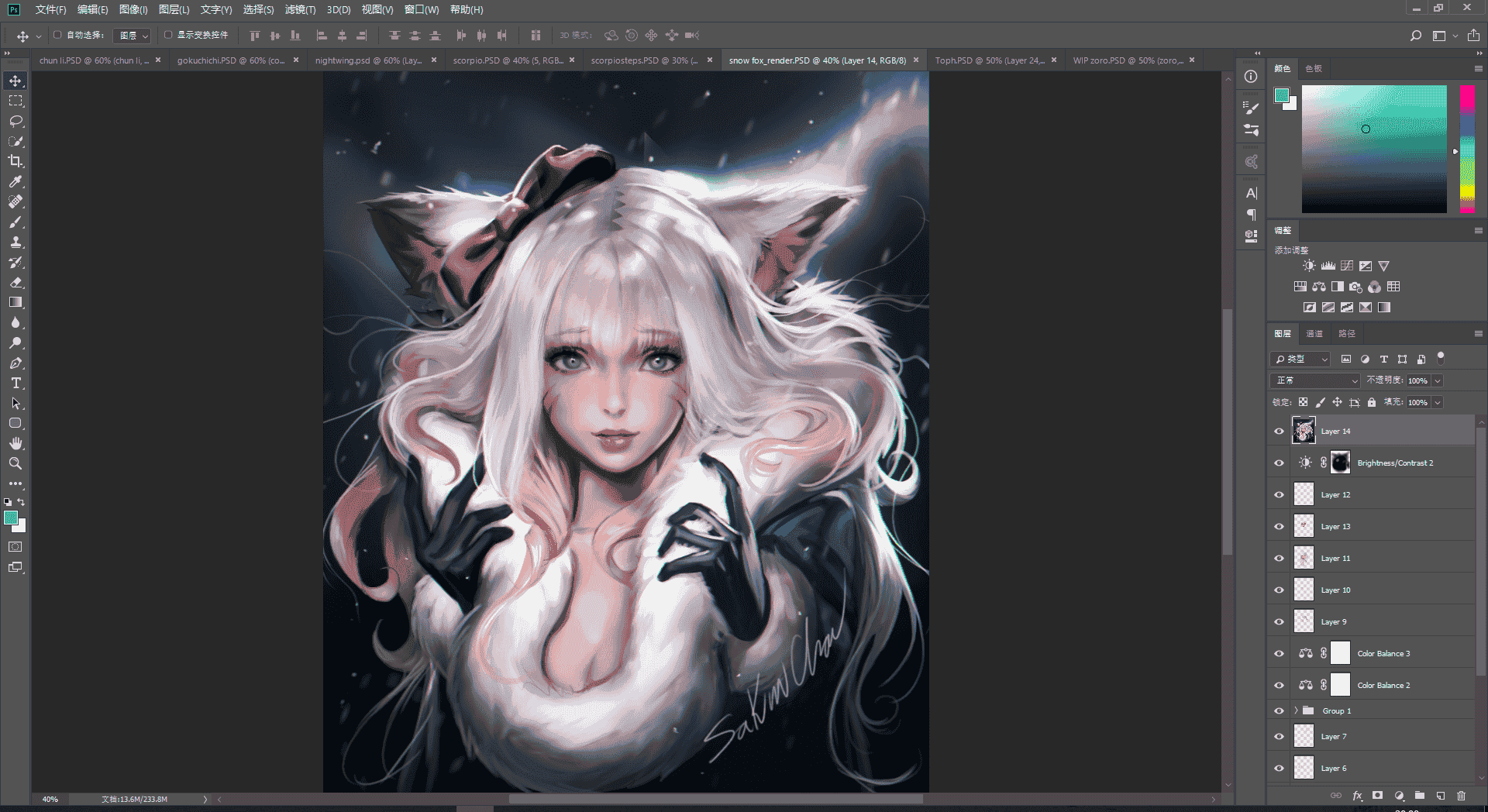
Task: Switch to the Toph.PSD document tab
Action: [990, 60]
